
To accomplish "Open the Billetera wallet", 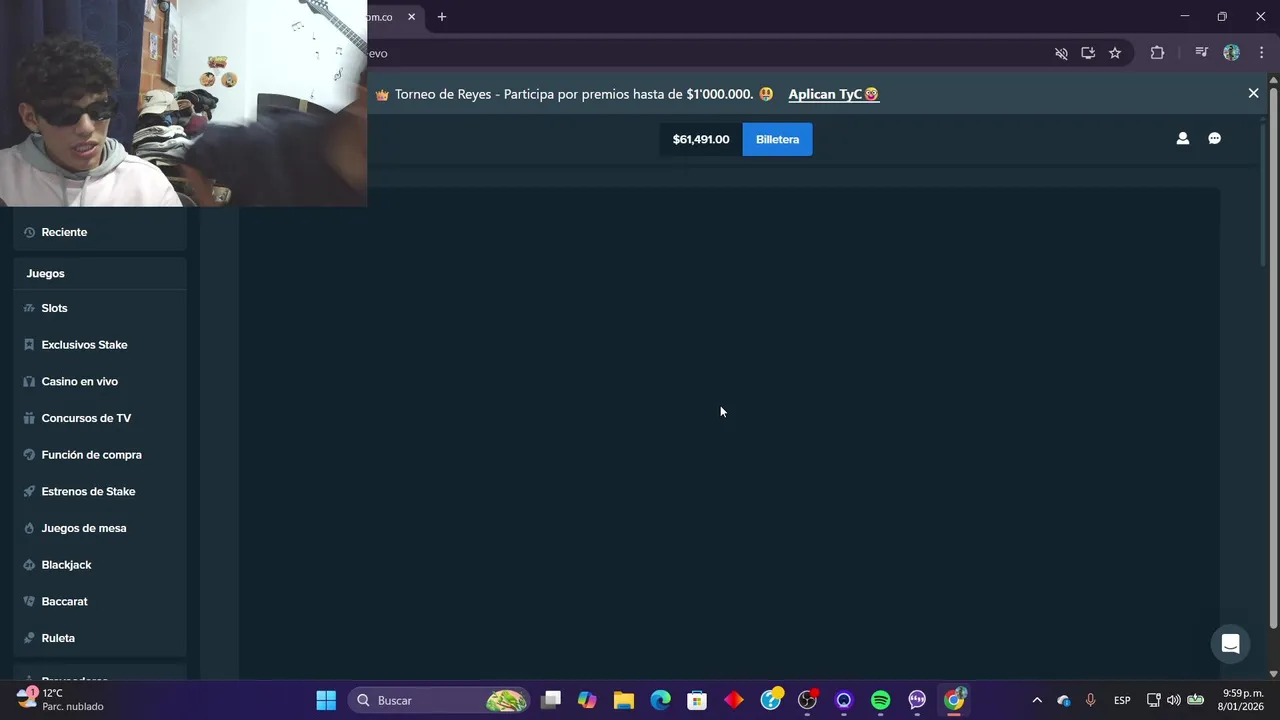I will click(x=777, y=139).
